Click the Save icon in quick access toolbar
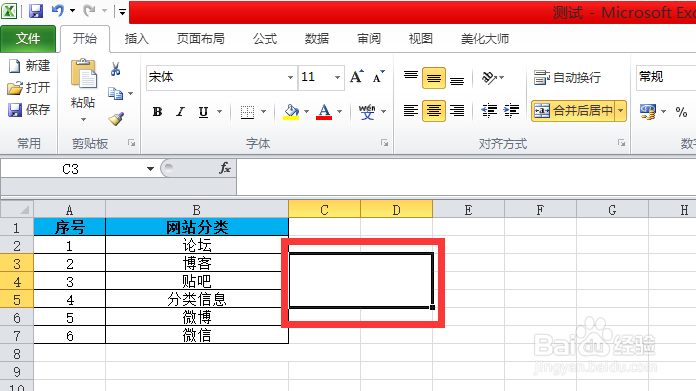This screenshot has height=391, width=696. pyautogui.click(x=36, y=11)
